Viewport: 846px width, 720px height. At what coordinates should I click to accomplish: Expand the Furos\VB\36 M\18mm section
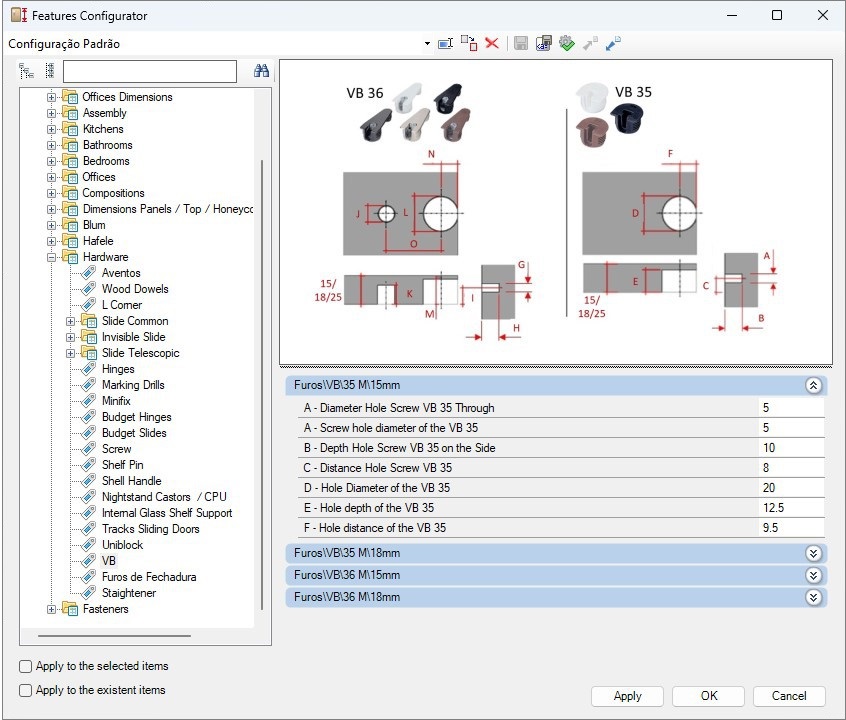(814, 597)
